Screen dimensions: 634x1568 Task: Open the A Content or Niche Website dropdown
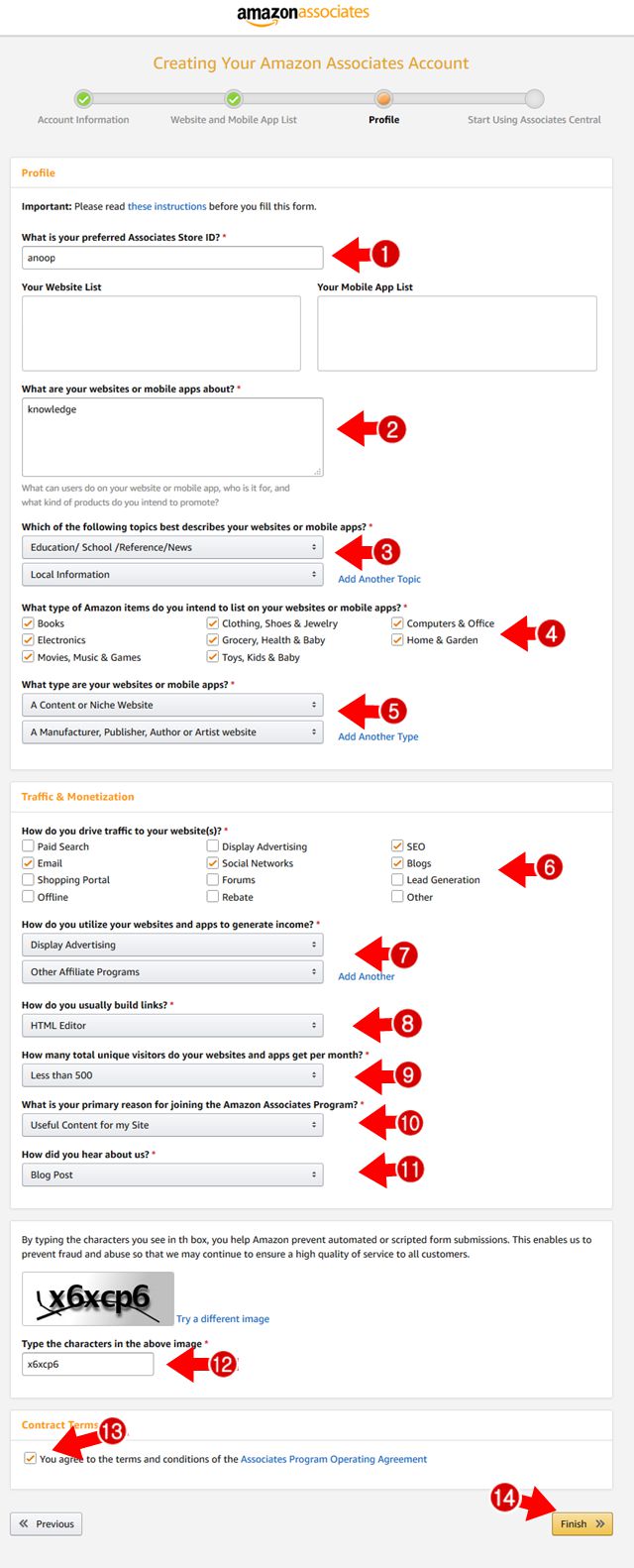(172, 703)
